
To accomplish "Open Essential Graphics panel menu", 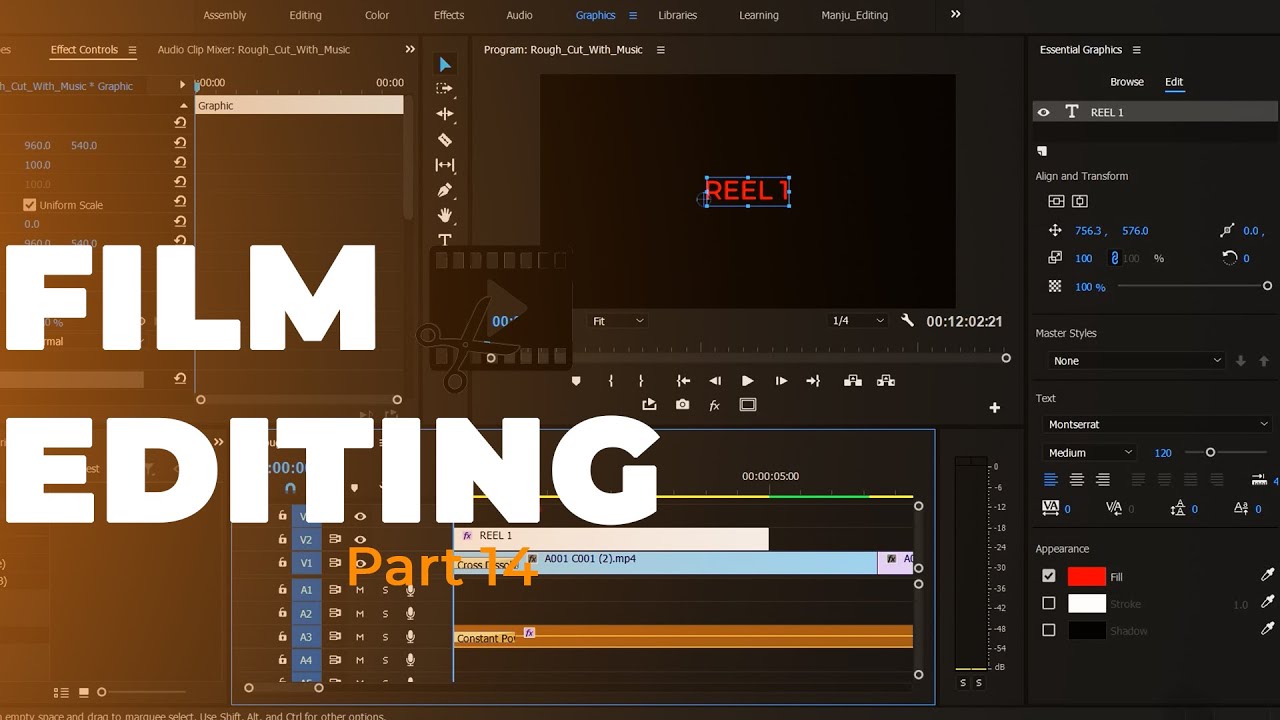I will [1137, 50].
